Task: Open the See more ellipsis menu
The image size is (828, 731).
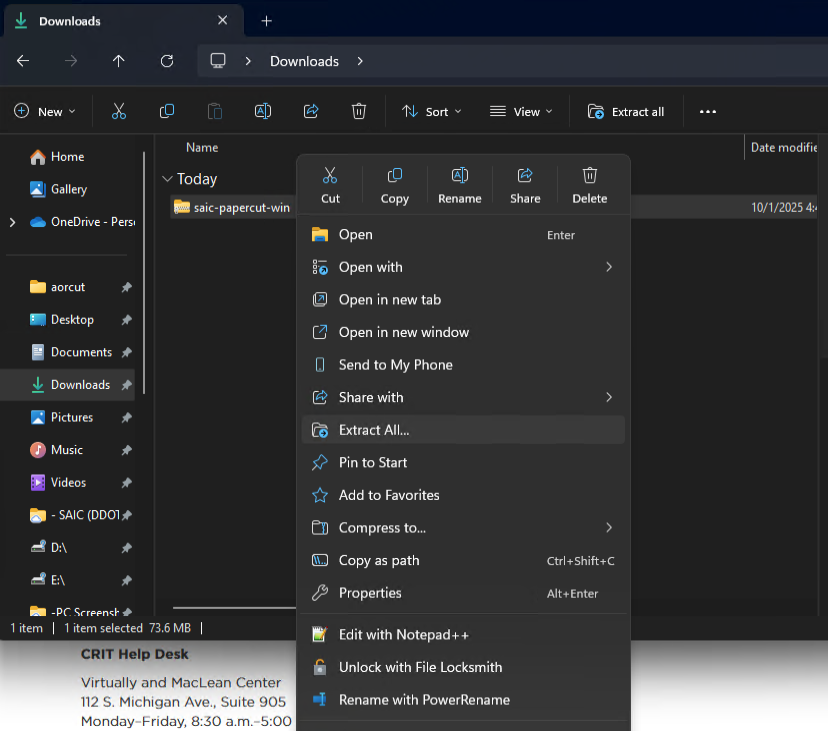Action: 708,112
